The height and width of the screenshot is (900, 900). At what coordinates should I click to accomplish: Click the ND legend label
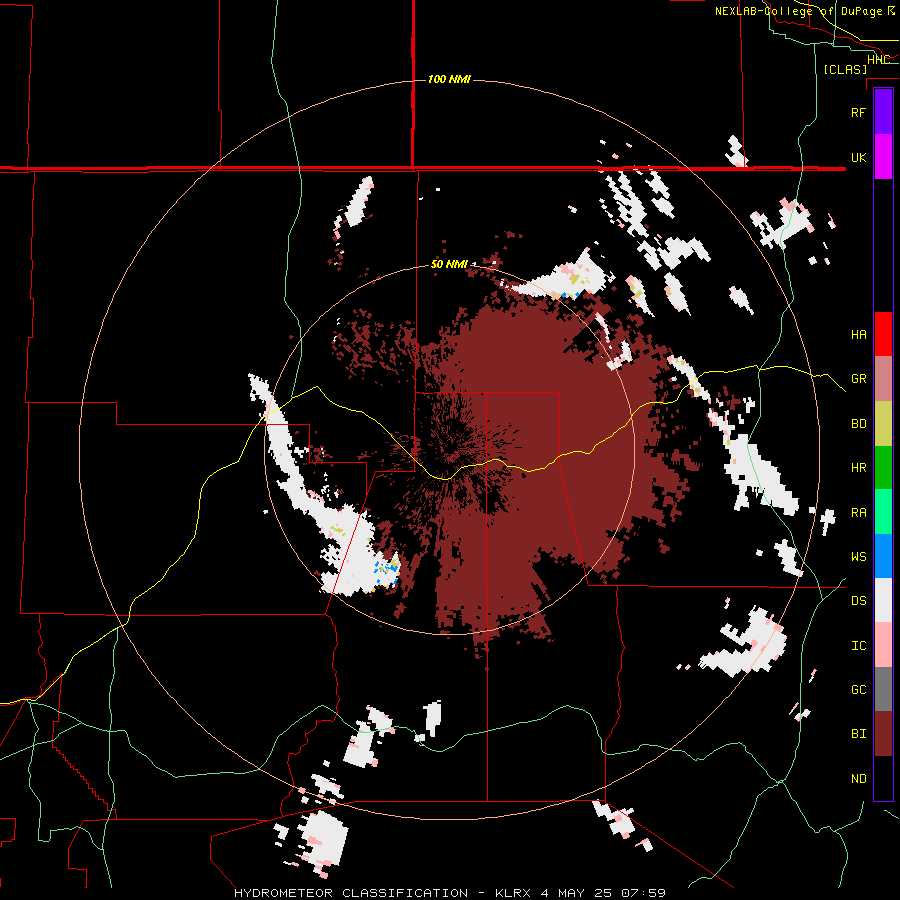[858, 778]
